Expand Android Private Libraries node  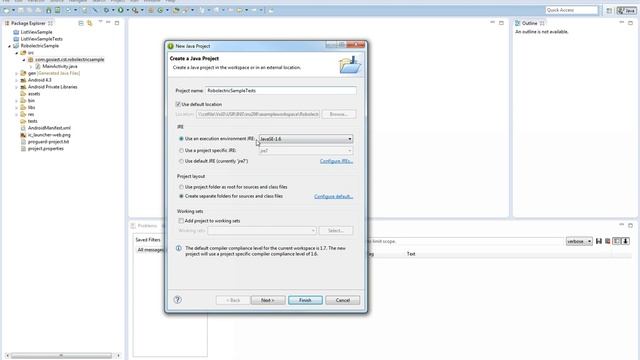click(x=17, y=87)
